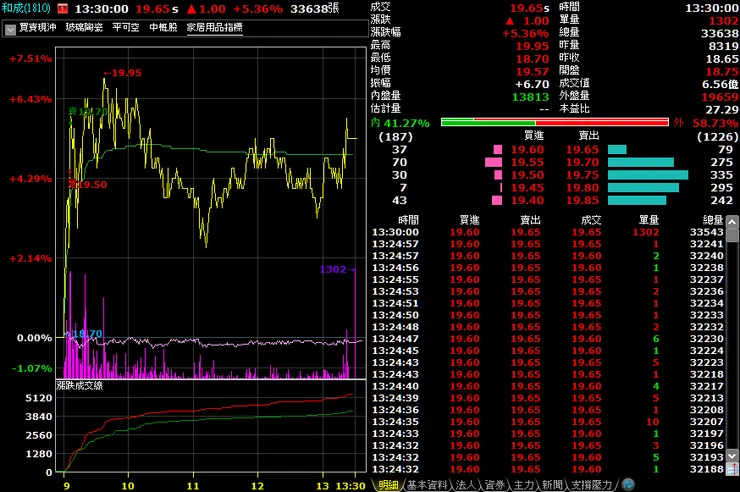Click the 總量 column header in tick list
The width and height of the screenshot is (740, 492).
coord(713,220)
